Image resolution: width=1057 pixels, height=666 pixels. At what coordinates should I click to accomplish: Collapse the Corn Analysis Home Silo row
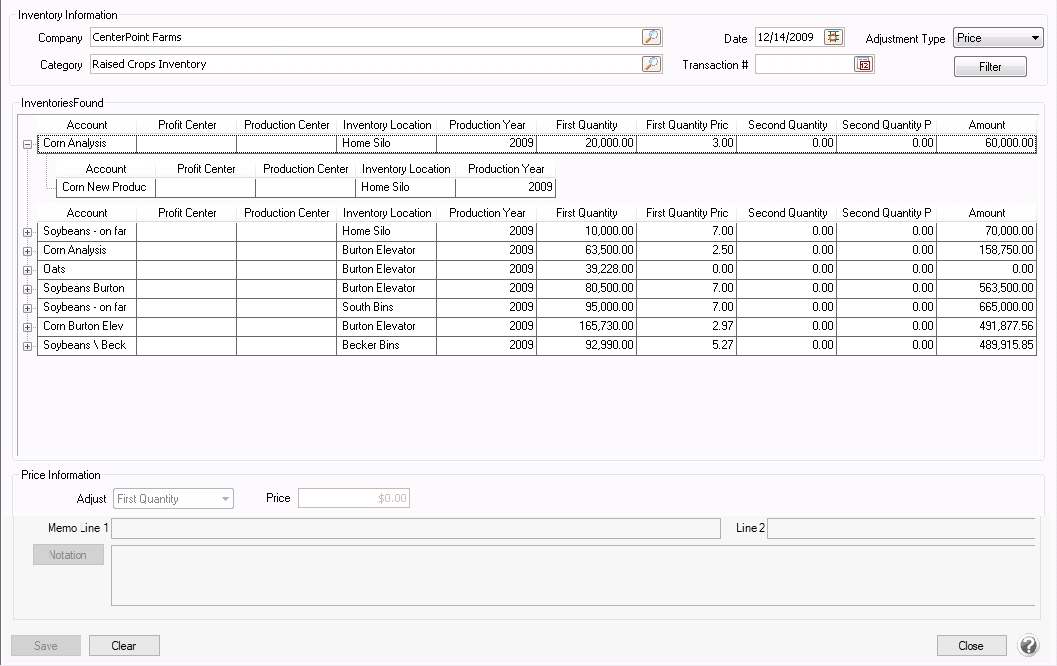click(x=27, y=144)
